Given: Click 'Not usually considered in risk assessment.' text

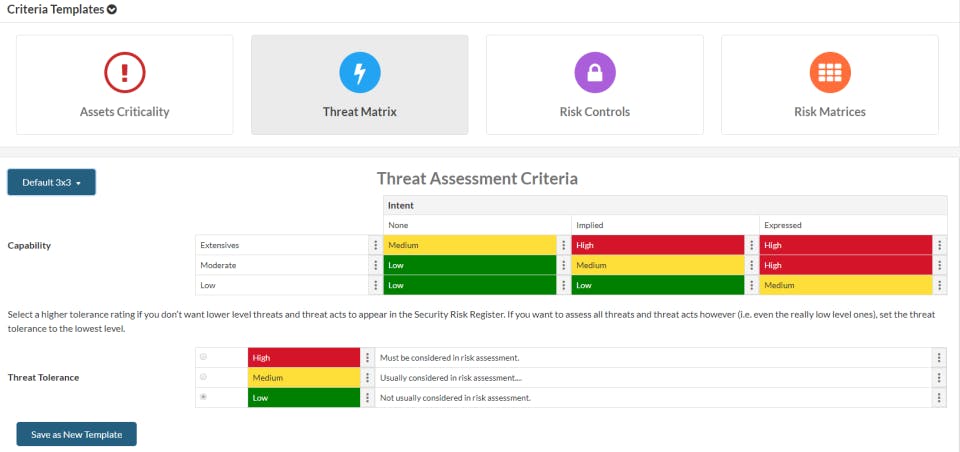Looking at the screenshot, I should 455,398.
